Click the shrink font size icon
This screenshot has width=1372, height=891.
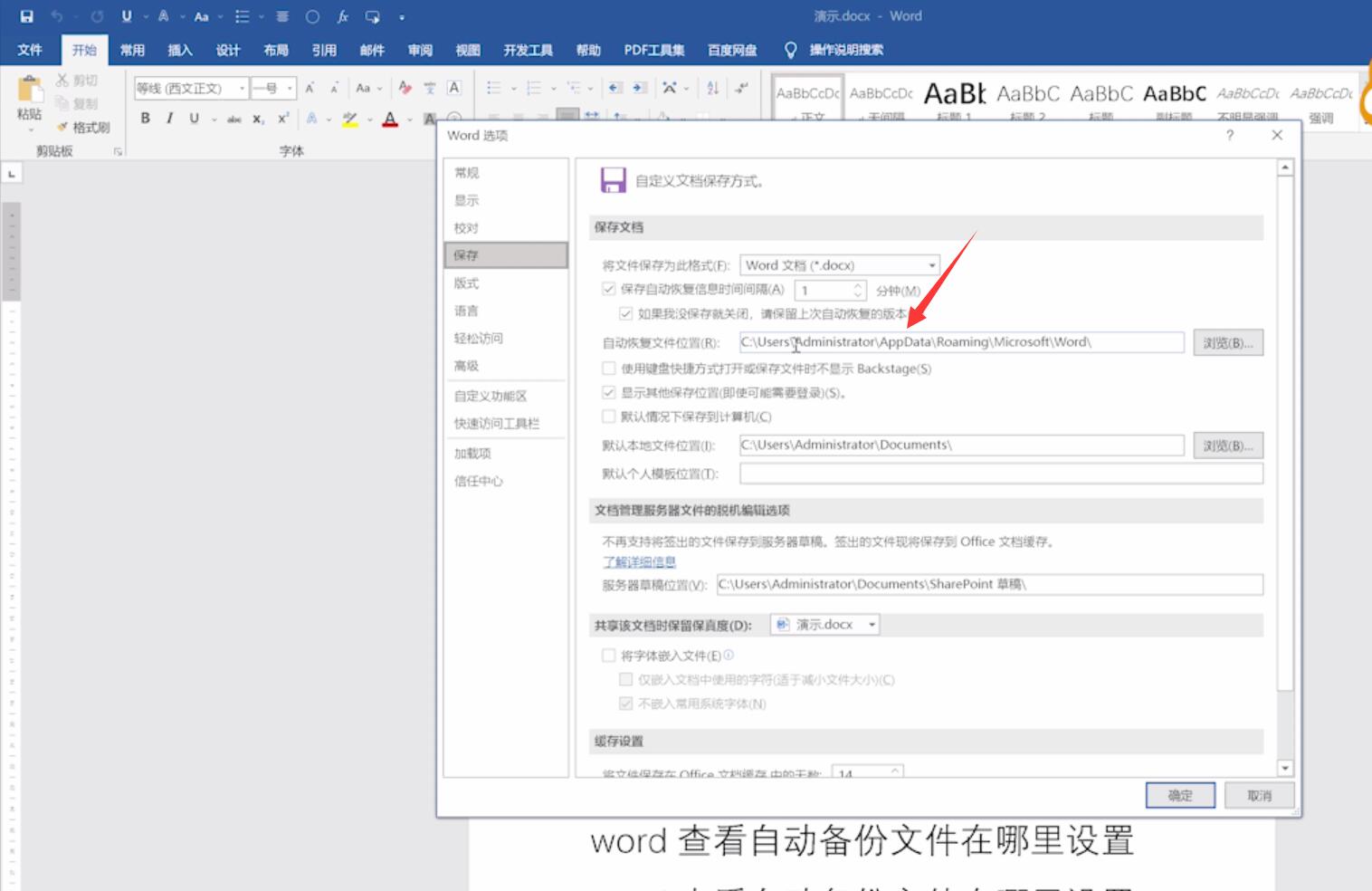point(334,88)
